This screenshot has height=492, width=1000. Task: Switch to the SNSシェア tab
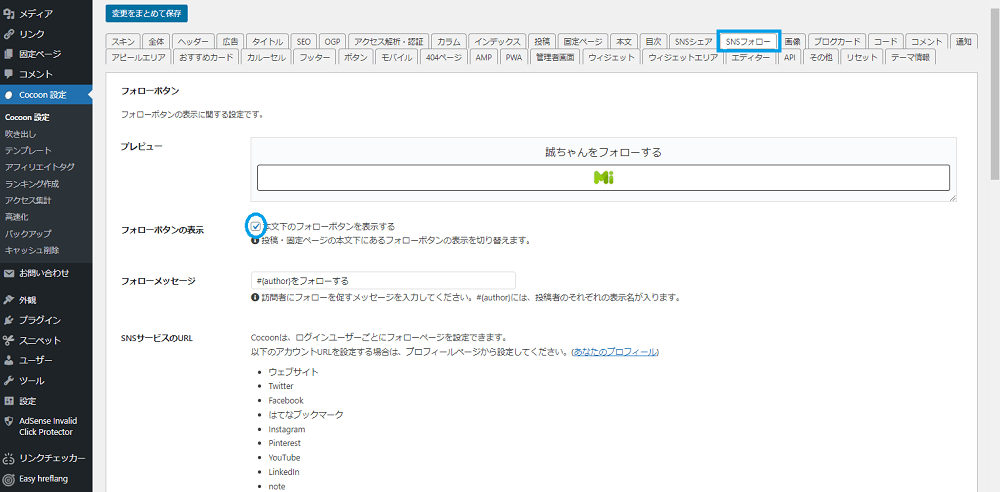(x=694, y=41)
